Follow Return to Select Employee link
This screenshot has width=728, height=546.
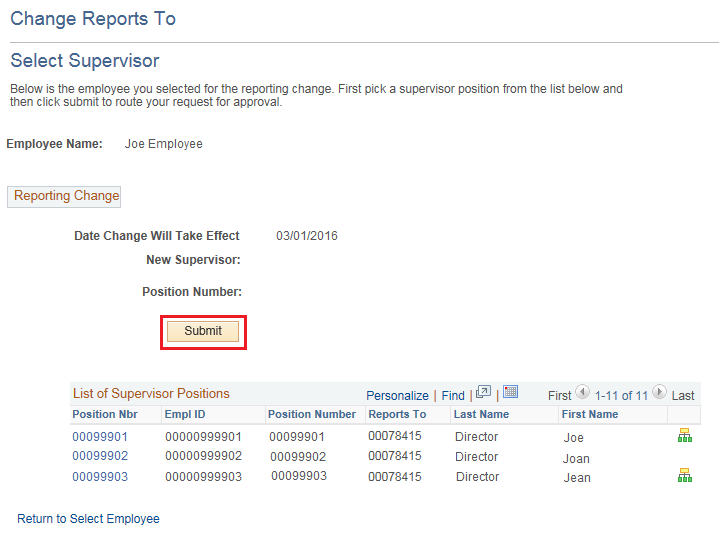pyautogui.click(x=88, y=519)
